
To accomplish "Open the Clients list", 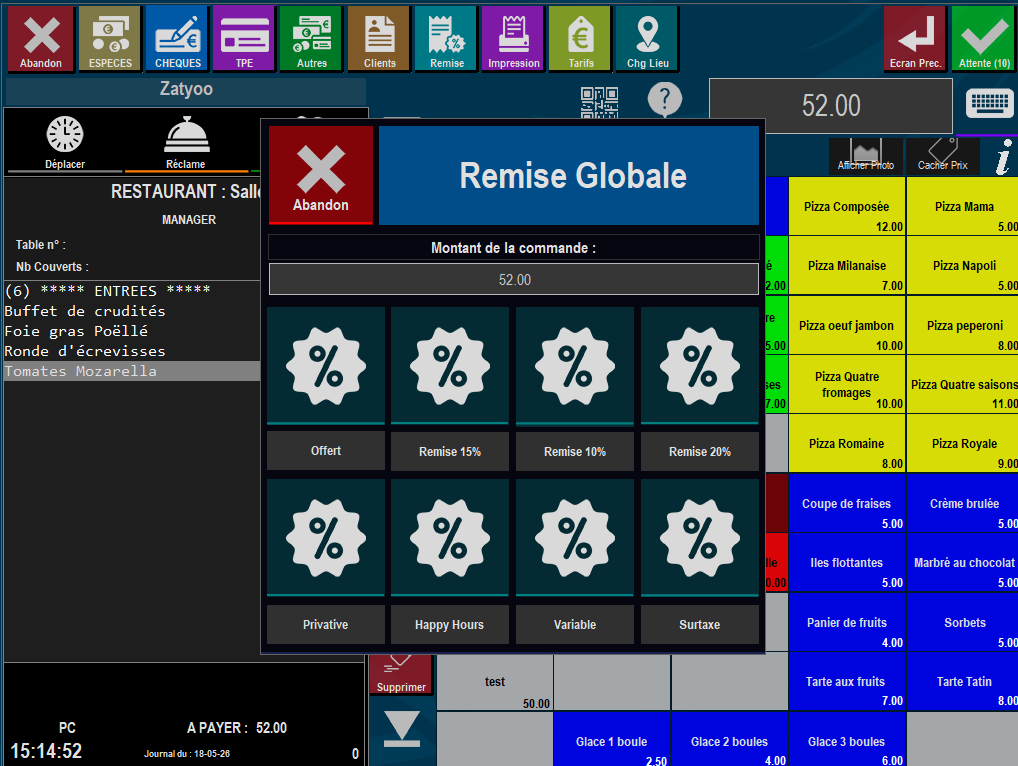I will tap(379, 39).
